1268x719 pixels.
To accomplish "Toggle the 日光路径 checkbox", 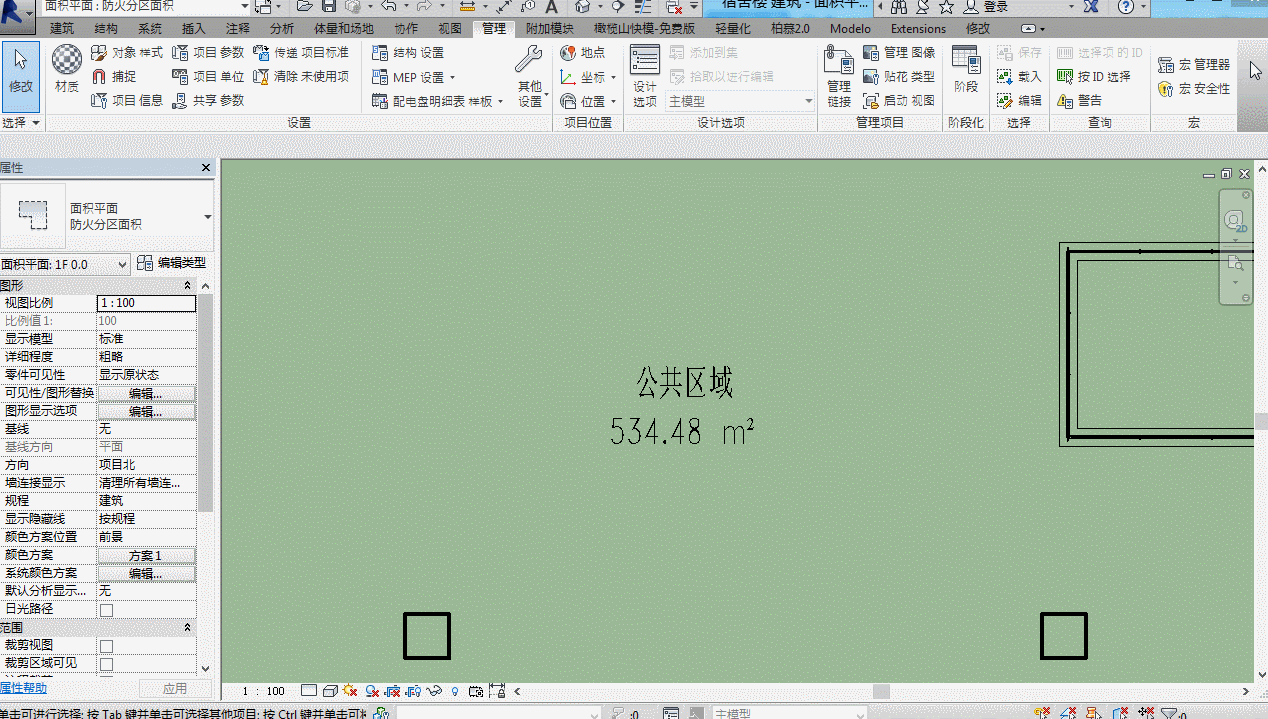I will click(x=106, y=610).
